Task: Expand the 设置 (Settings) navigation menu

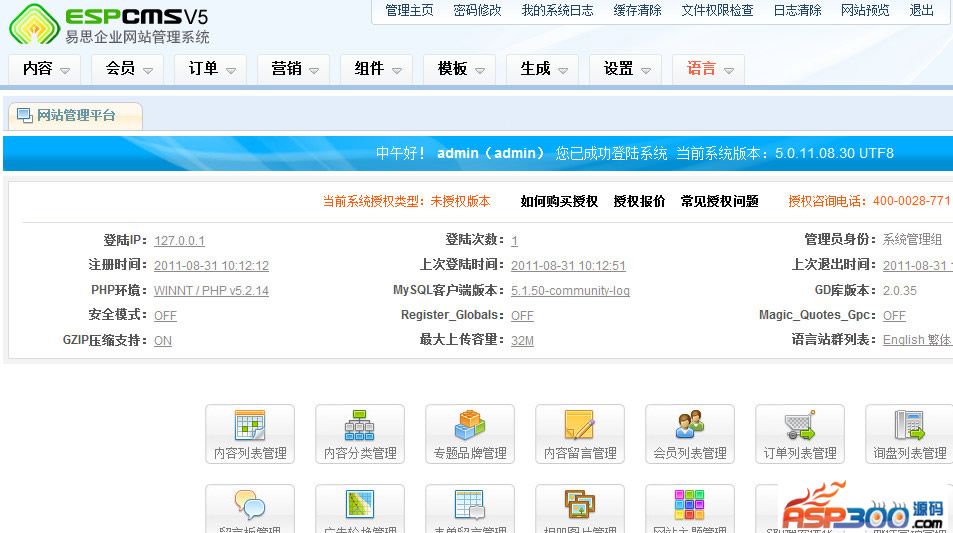Action: pyautogui.click(x=625, y=69)
